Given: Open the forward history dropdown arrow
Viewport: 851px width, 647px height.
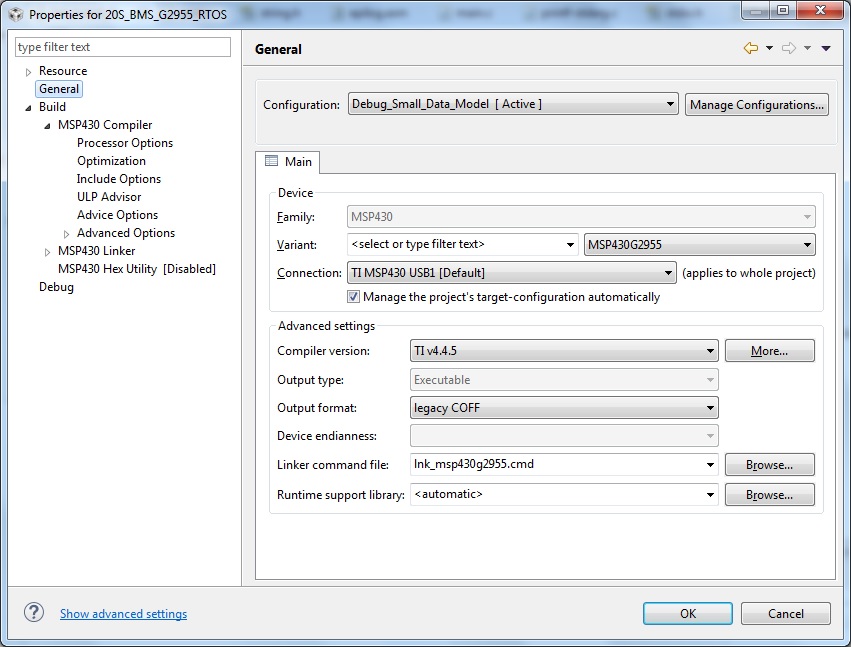Looking at the screenshot, I should (x=807, y=48).
